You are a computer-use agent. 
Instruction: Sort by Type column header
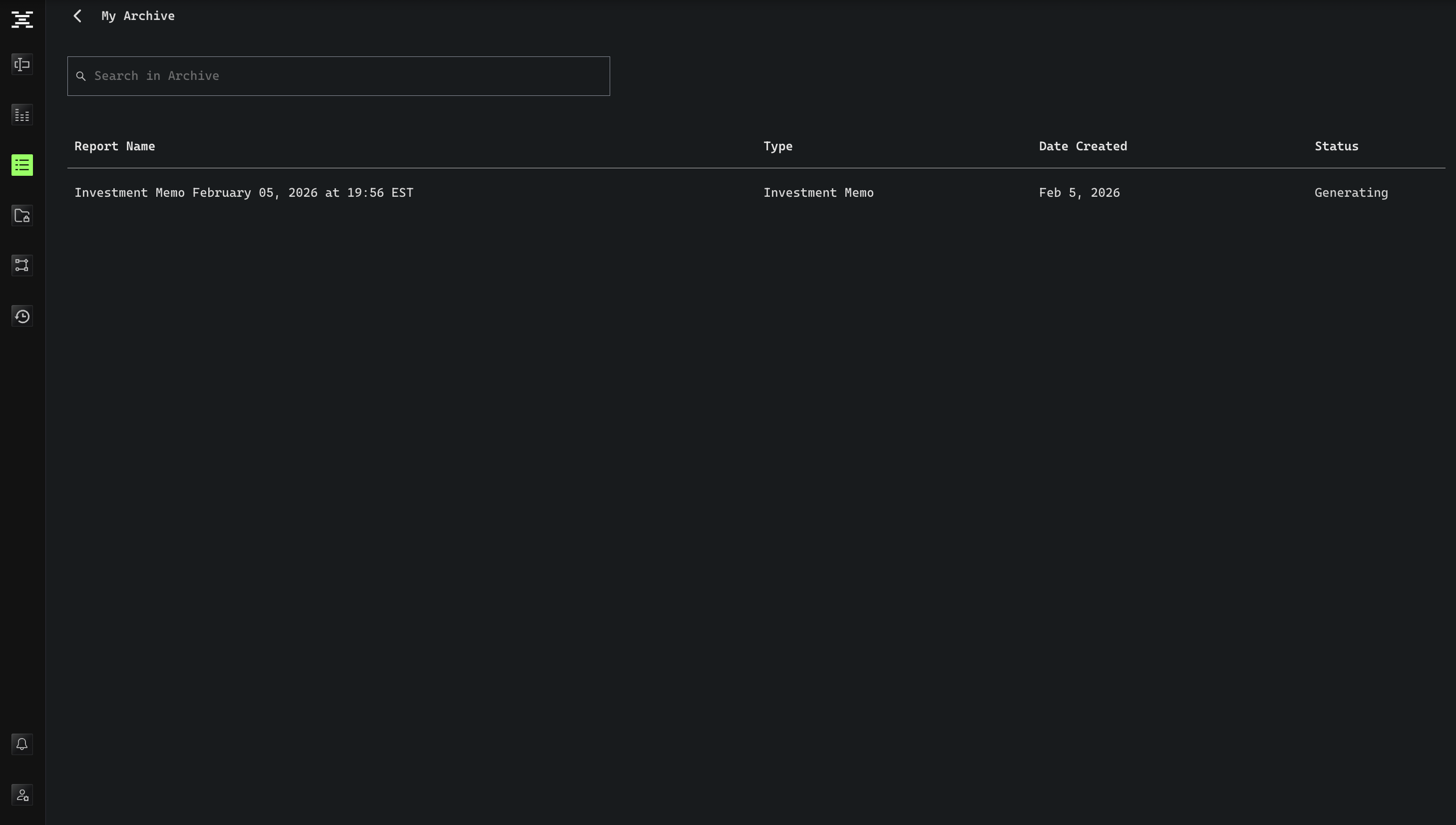tap(777, 146)
